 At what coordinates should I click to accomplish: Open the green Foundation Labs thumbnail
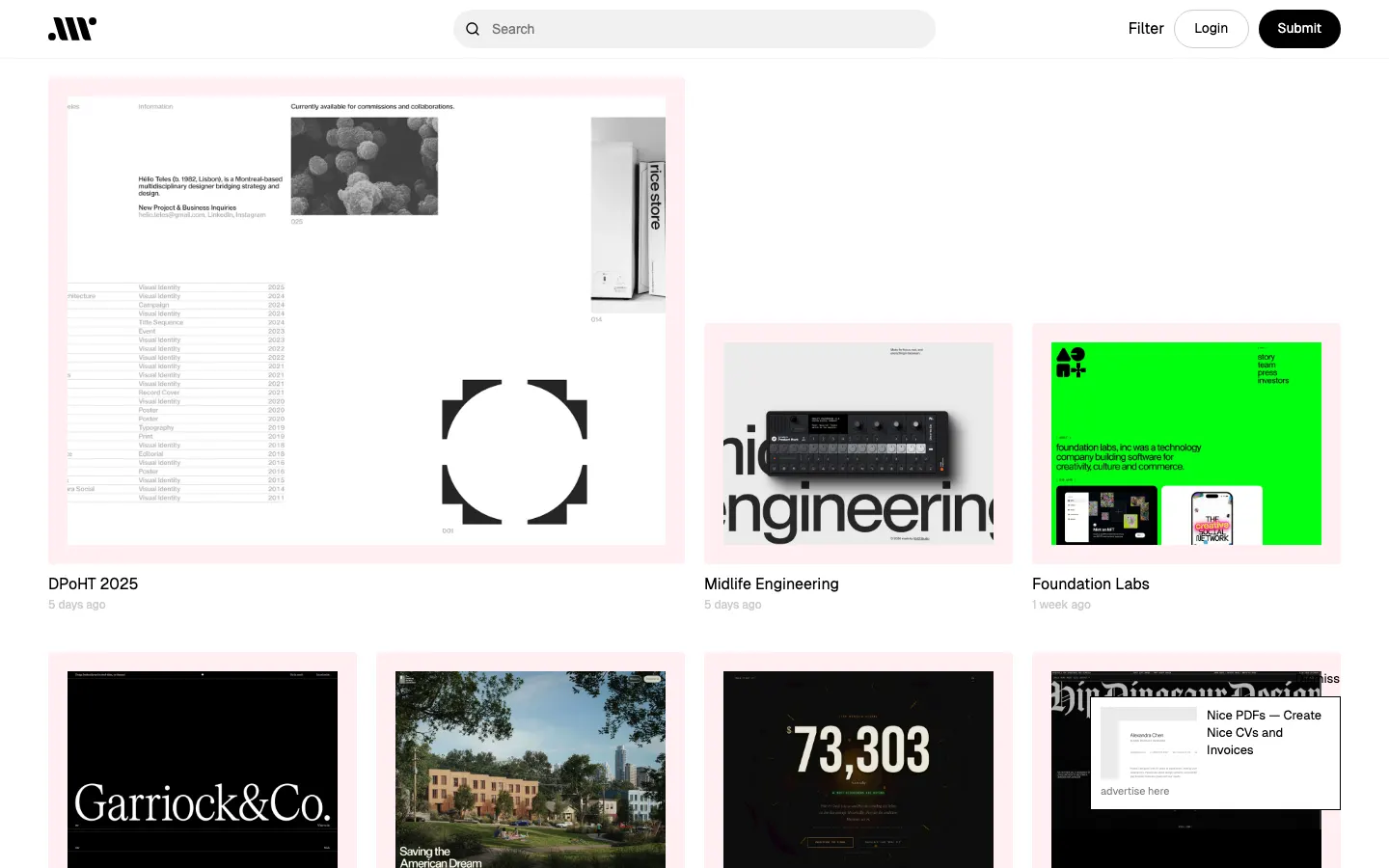[1186, 444]
